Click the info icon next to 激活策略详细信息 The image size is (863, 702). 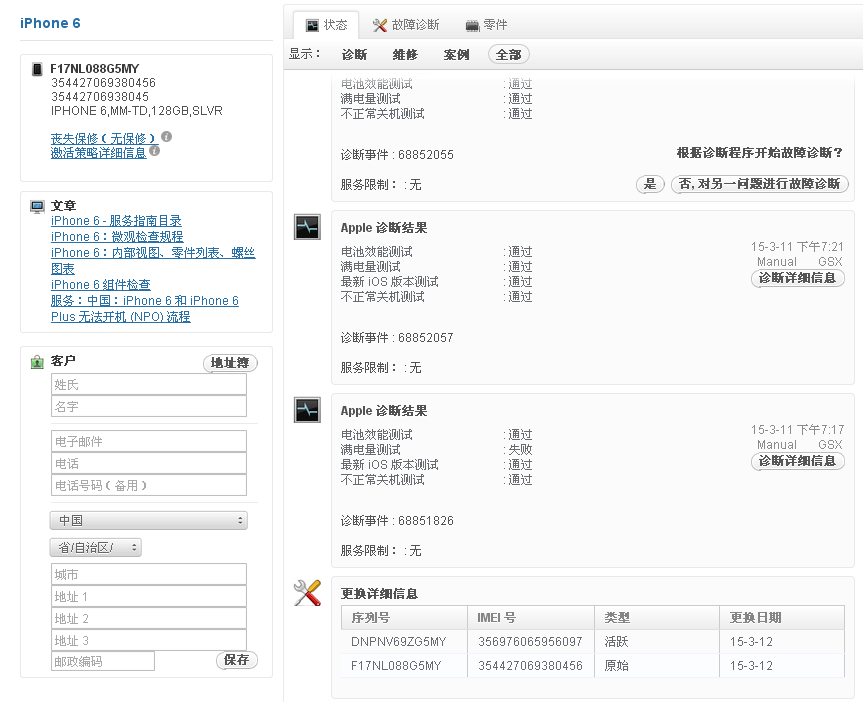pos(155,150)
